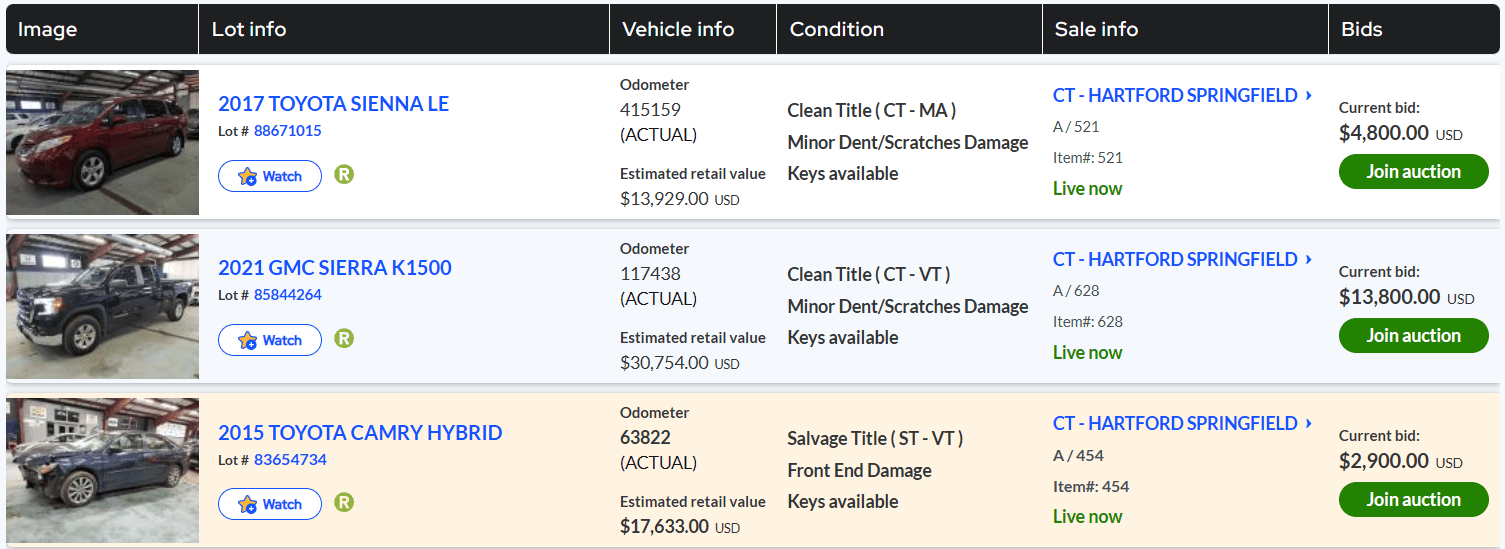1505x549 pixels.
Task: Join auction for the $4,800 Sienna
Action: (1413, 172)
